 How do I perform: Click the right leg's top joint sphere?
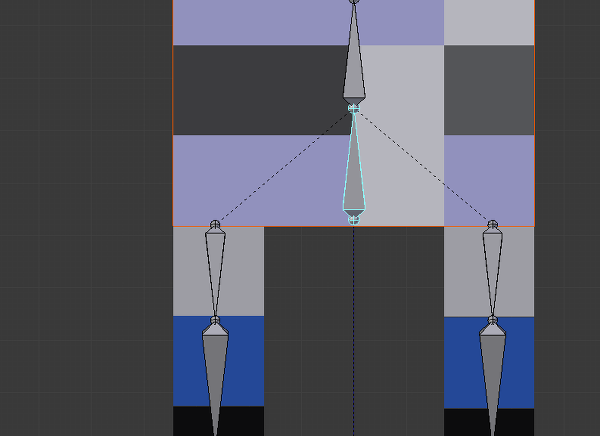[493, 224]
